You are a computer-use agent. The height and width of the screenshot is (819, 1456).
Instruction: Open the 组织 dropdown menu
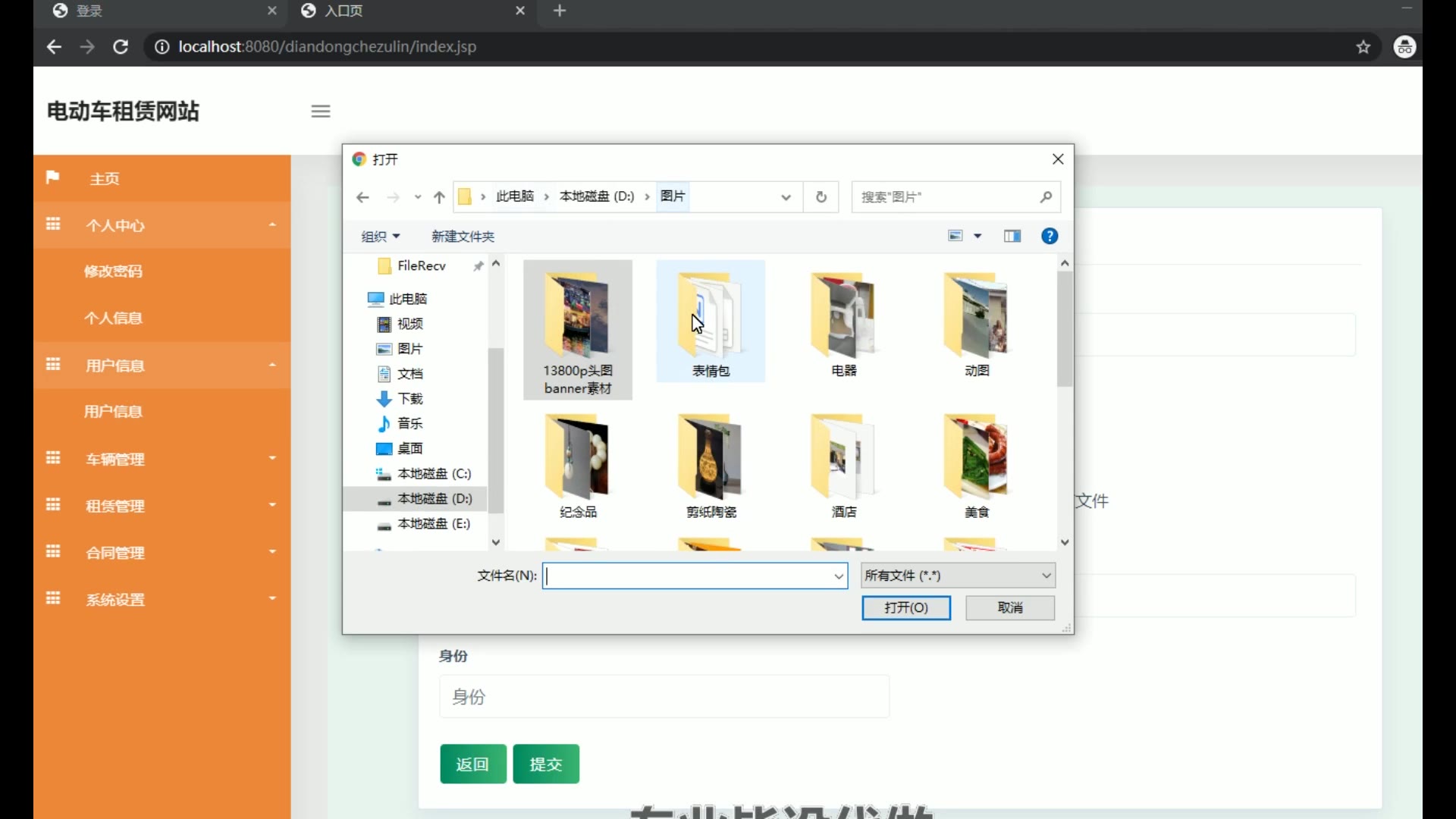[x=380, y=237]
